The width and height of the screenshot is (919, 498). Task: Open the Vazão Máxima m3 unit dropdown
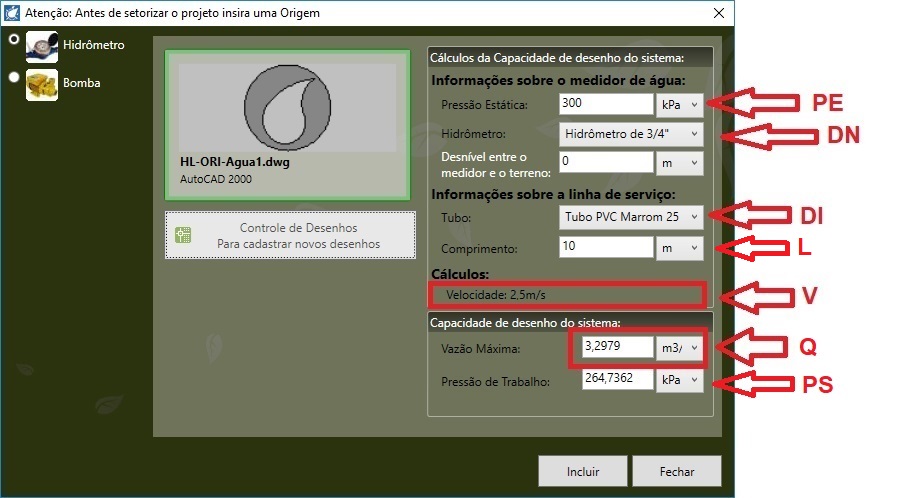point(680,348)
